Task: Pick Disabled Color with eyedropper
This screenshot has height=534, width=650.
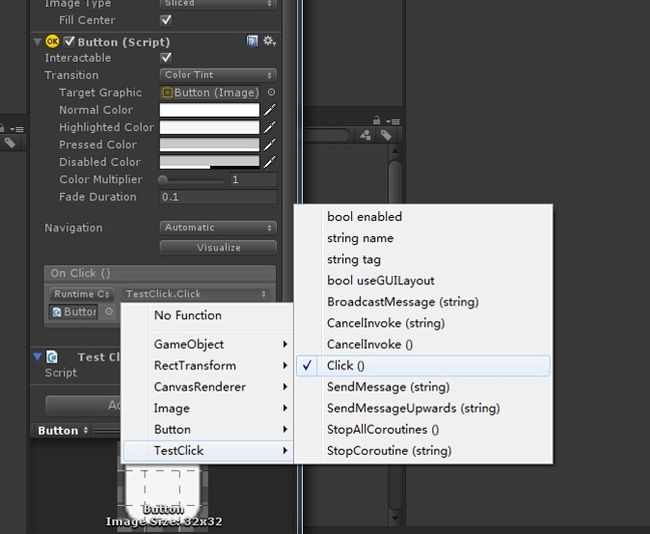Action: [x=270, y=162]
